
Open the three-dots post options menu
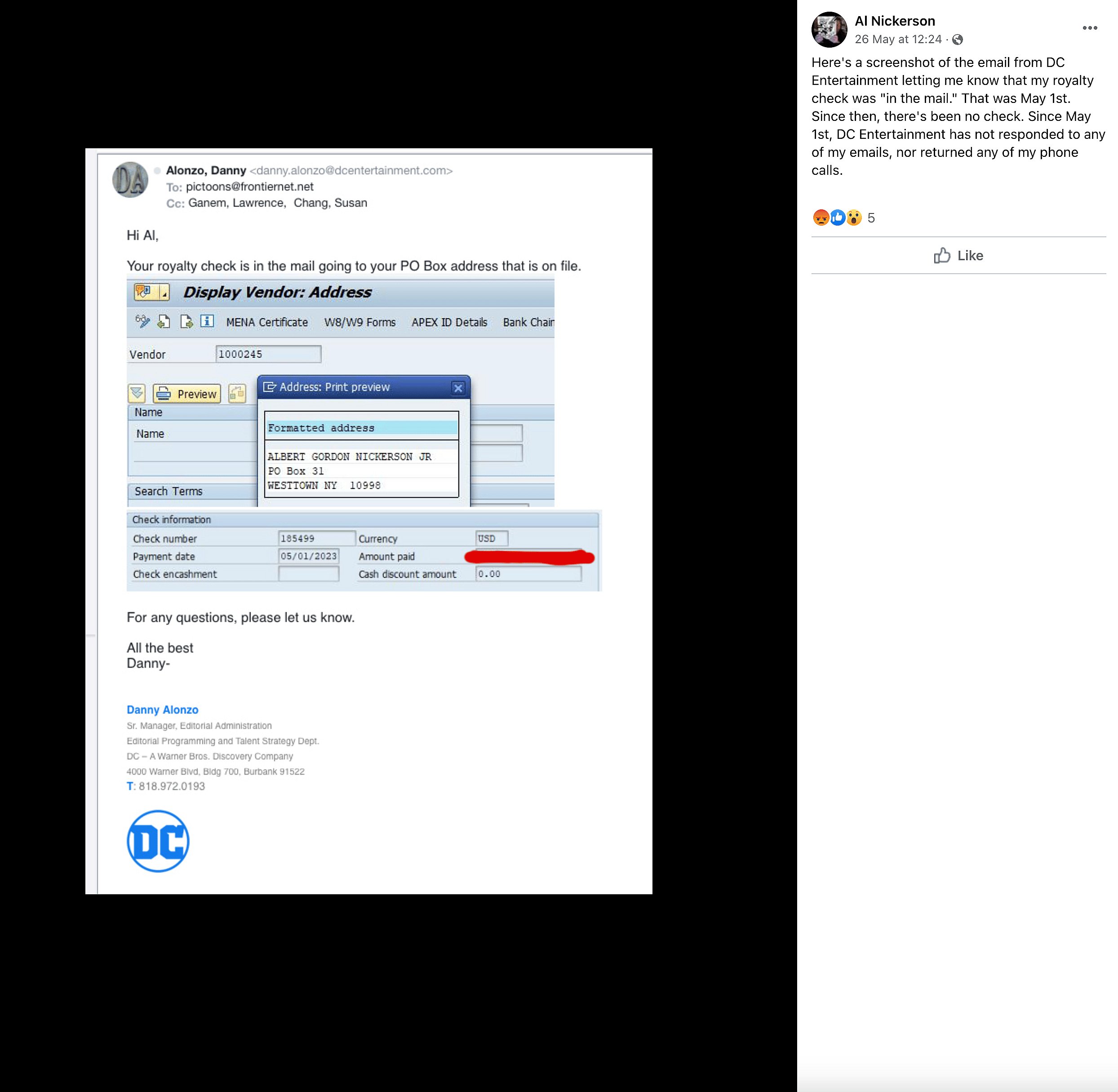(x=1089, y=28)
